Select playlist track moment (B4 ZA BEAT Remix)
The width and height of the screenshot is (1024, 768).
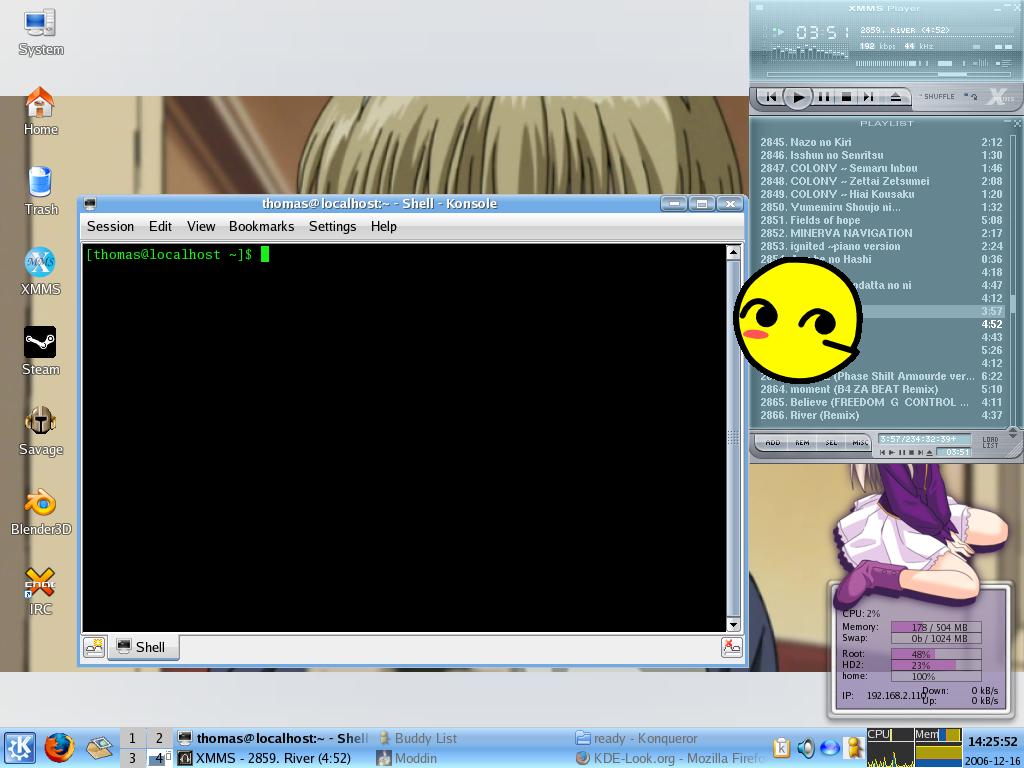point(881,389)
